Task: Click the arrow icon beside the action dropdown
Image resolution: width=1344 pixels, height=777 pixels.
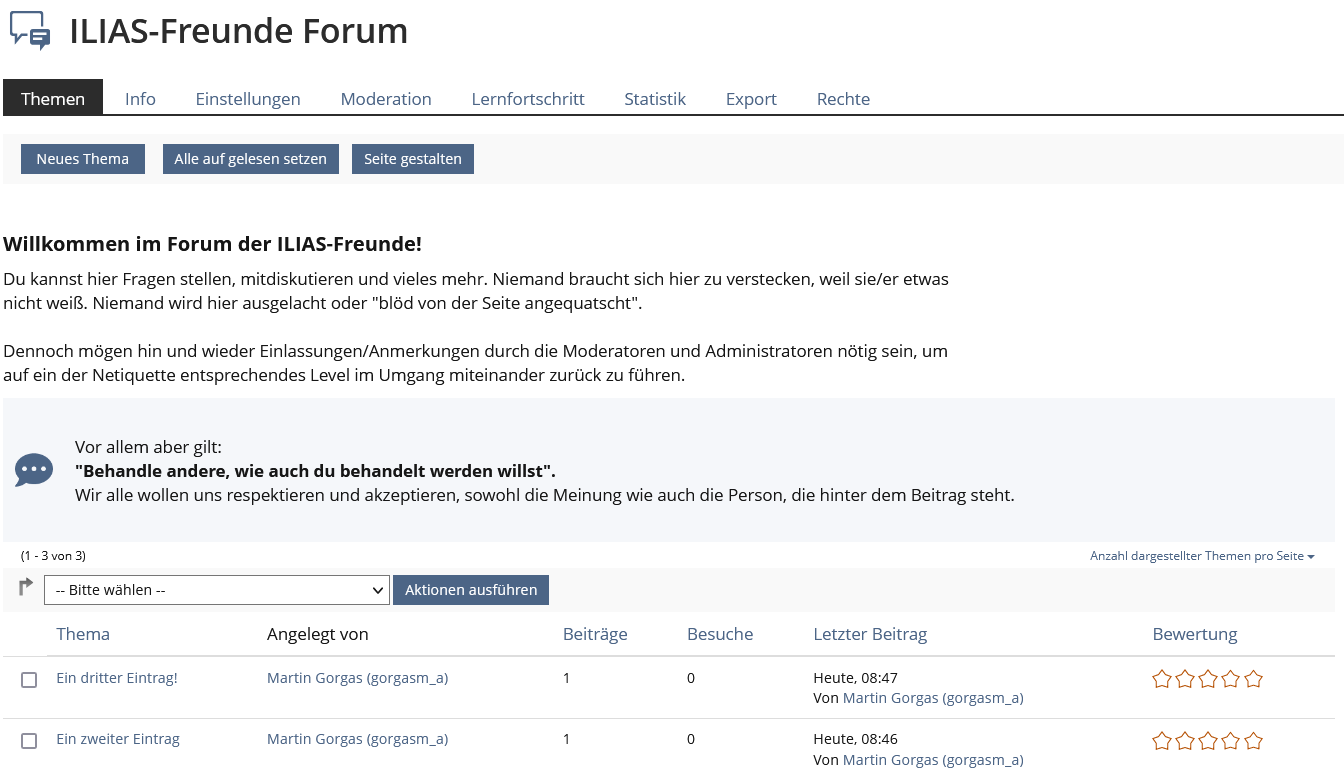Action: 26,587
